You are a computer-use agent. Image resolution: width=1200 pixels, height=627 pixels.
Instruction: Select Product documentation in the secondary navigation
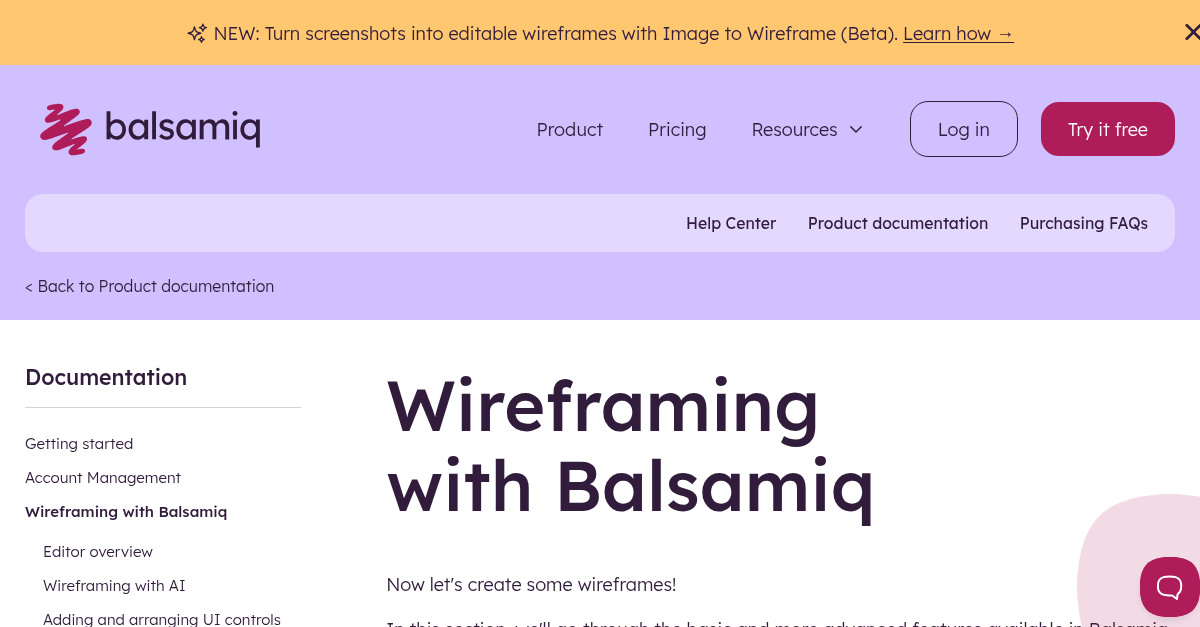tap(898, 223)
